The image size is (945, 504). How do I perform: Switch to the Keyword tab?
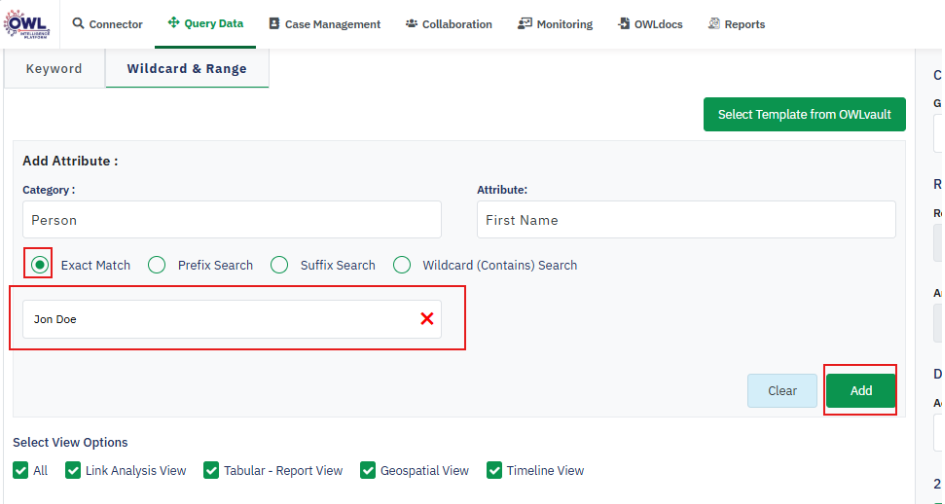pyautogui.click(x=54, y=69)
